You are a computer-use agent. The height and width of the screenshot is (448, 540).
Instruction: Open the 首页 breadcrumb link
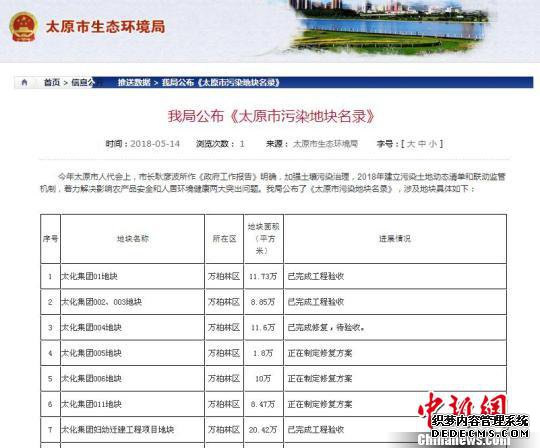pyautogui.click(x=52, y=82)
